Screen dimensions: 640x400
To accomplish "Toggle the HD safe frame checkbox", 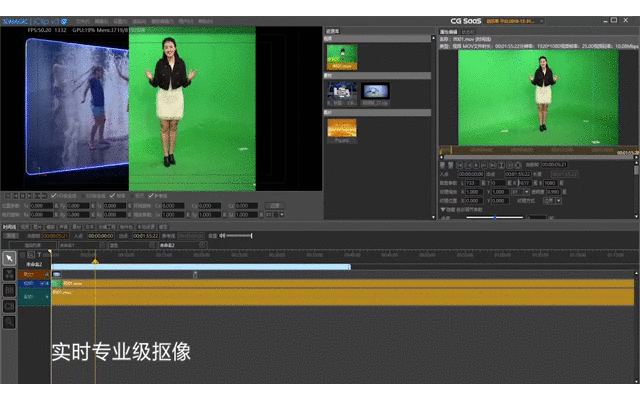I will point(53,196).
